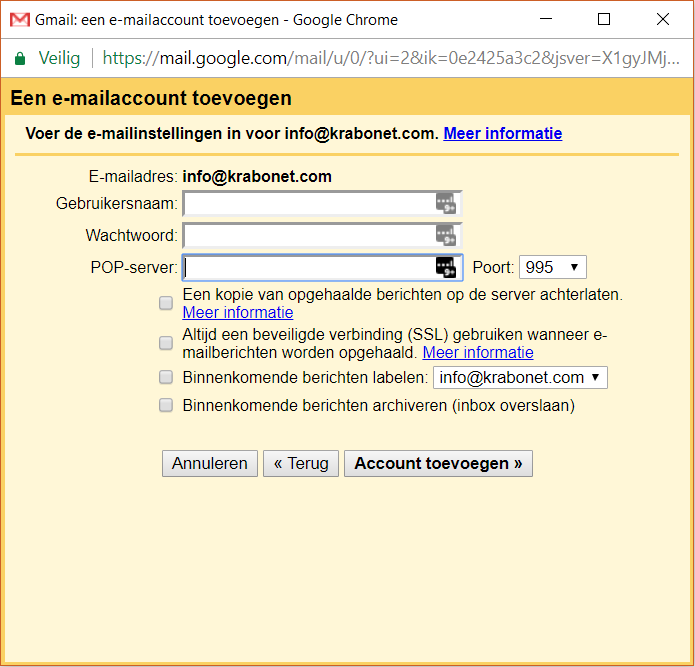This screenshot has height=667, width=695.
Task: Tick the 'Binnenkomende berichten labelen' checkbox
Action: point(166,378)
